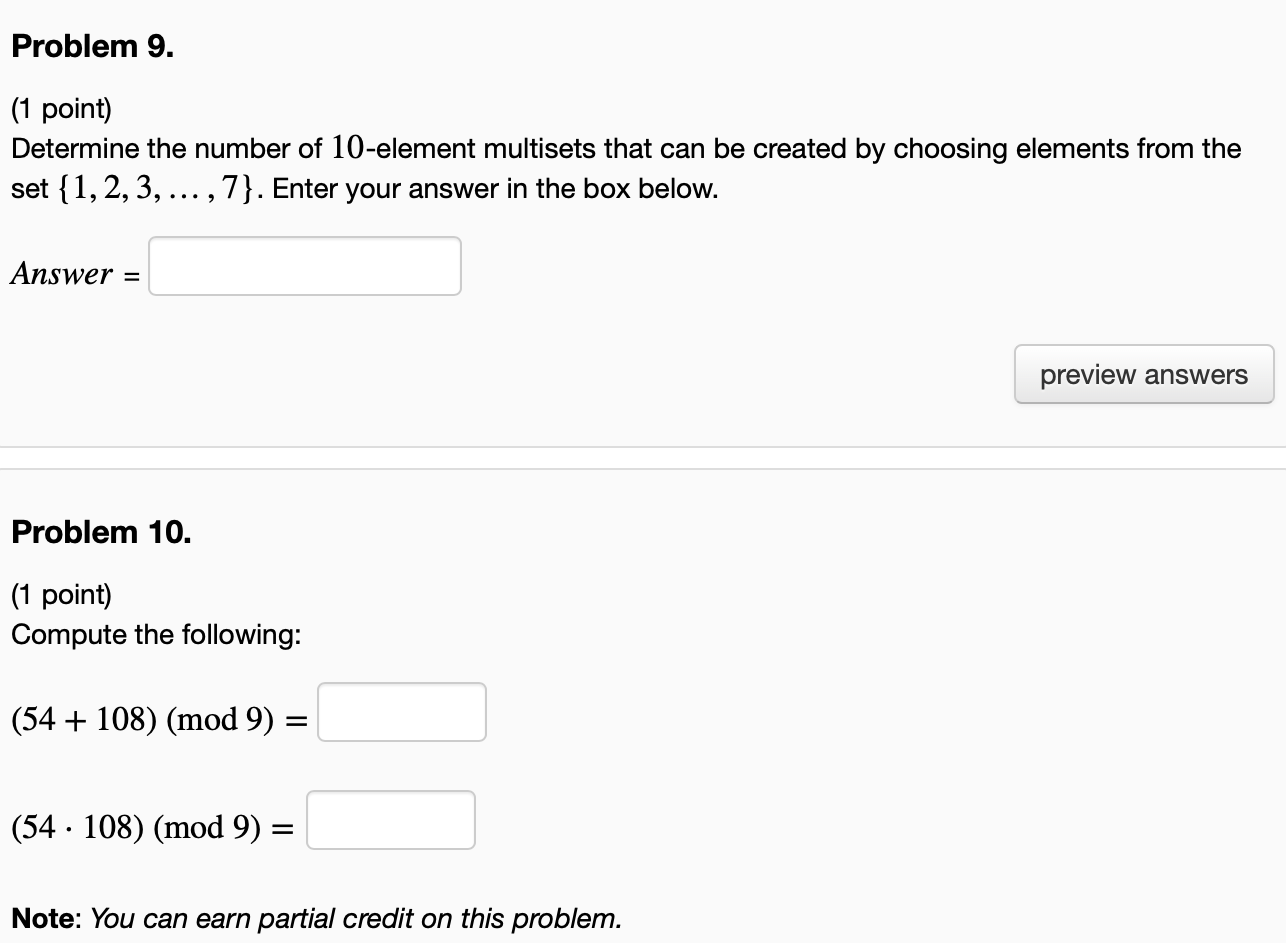Viewport: 1286px width, 943px height.
Task: Click the (54 · 108) (mod 9) expression
Action: click(135, 827)
